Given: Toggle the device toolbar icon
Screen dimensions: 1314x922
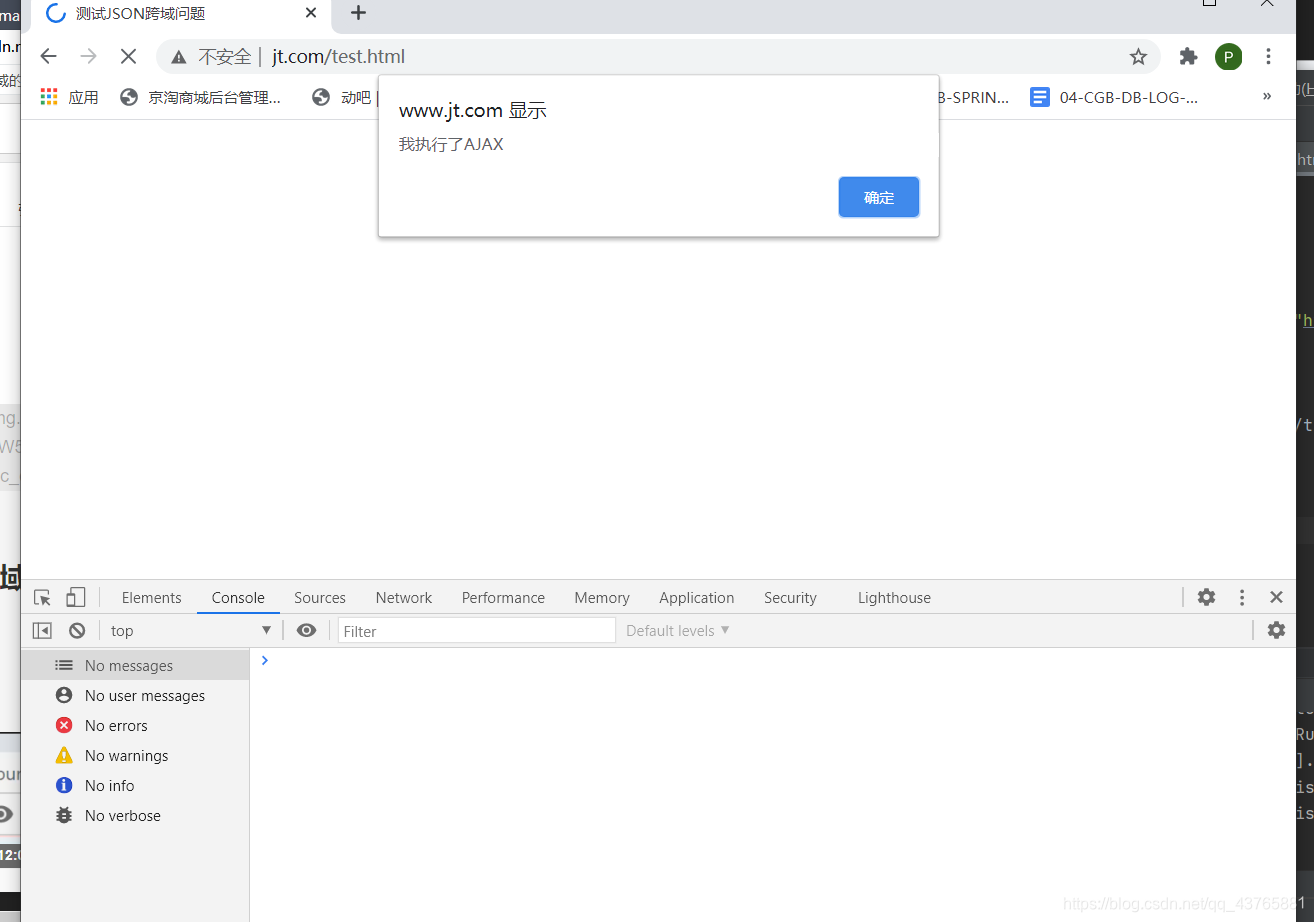Looking at the screenshot, I should 76,598.
